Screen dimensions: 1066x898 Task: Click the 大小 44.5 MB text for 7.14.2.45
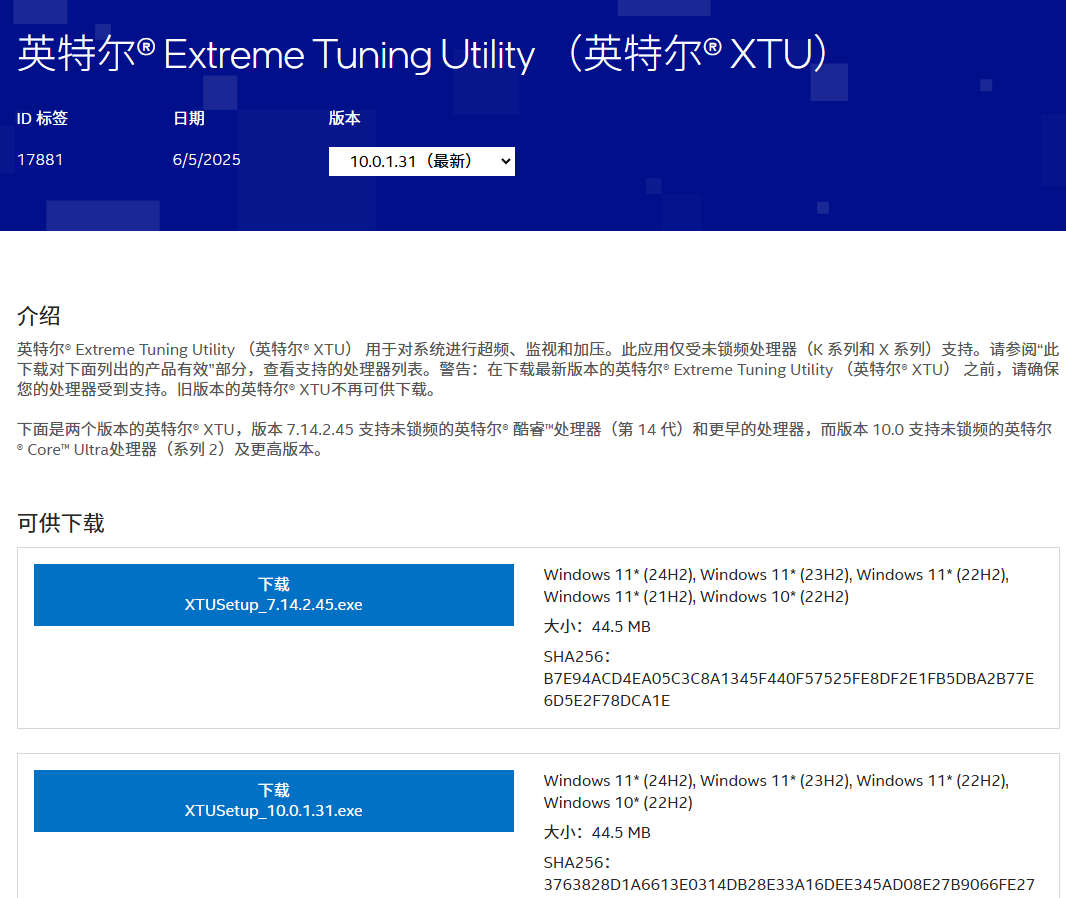(x=597, y=627)
